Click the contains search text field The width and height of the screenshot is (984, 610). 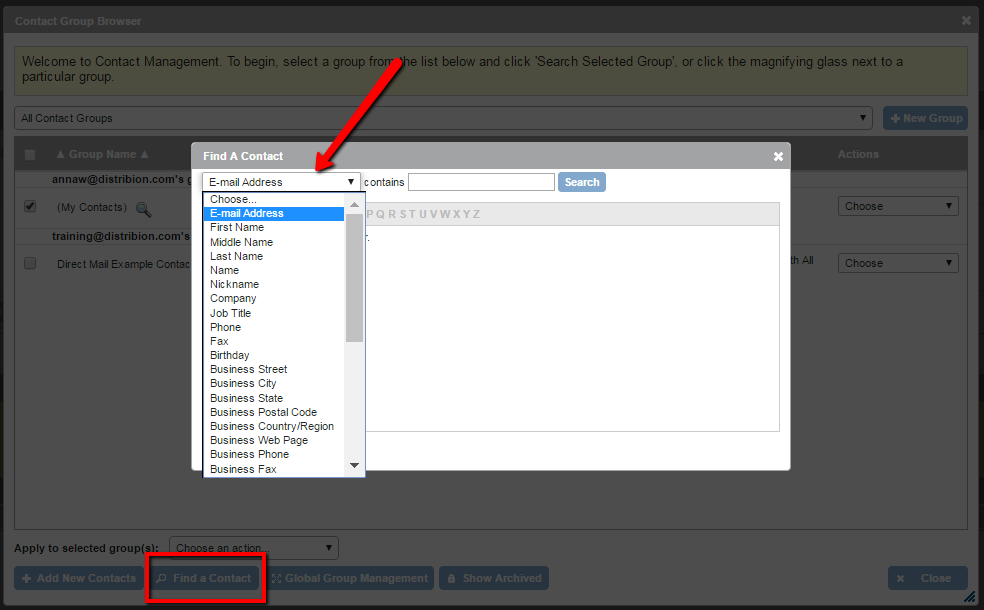coord(481,182)
